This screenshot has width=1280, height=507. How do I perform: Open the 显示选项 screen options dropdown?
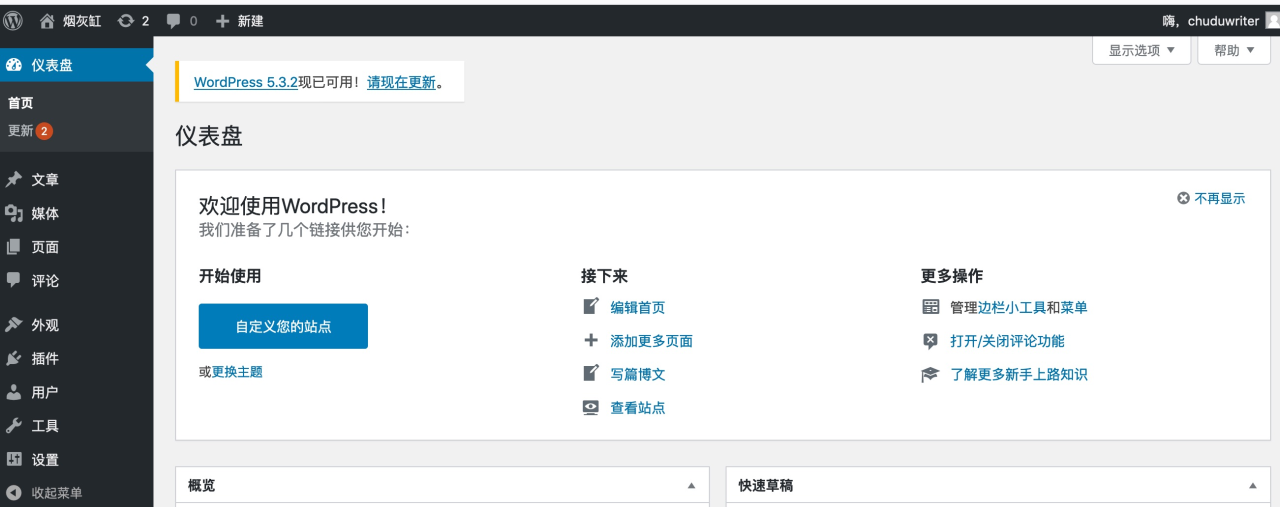point(1142,50)
